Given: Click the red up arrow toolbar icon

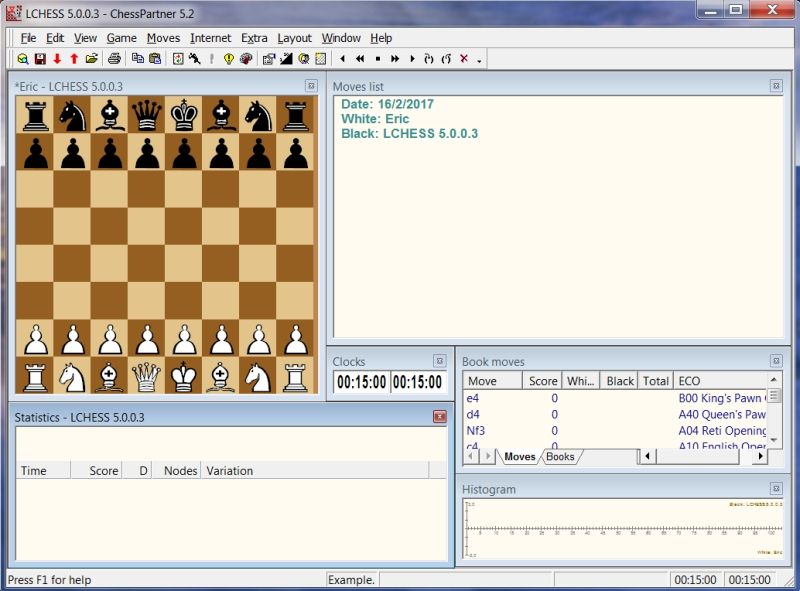Looking at the screenshot, I should point(74,59).
